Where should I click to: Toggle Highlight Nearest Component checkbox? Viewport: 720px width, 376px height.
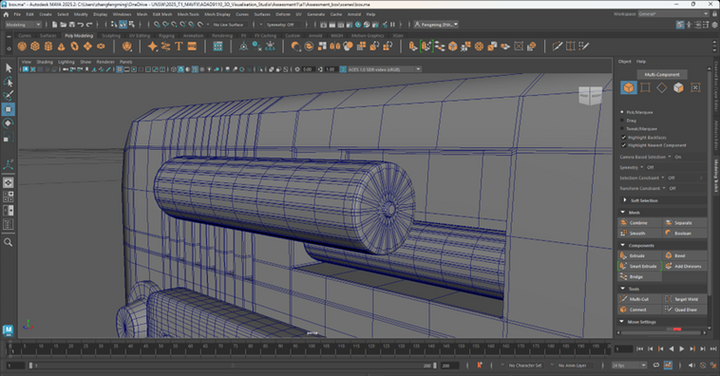coord(624,145)
